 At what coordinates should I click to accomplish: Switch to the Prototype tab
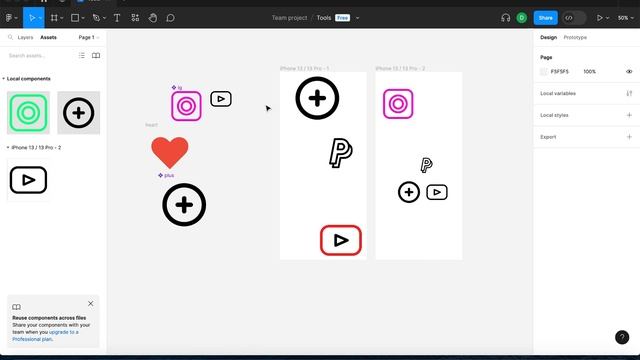[575, 37]
